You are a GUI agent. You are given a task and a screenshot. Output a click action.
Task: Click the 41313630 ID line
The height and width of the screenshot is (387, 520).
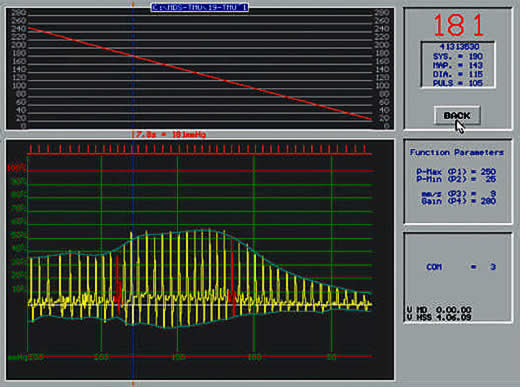[459, 47]
